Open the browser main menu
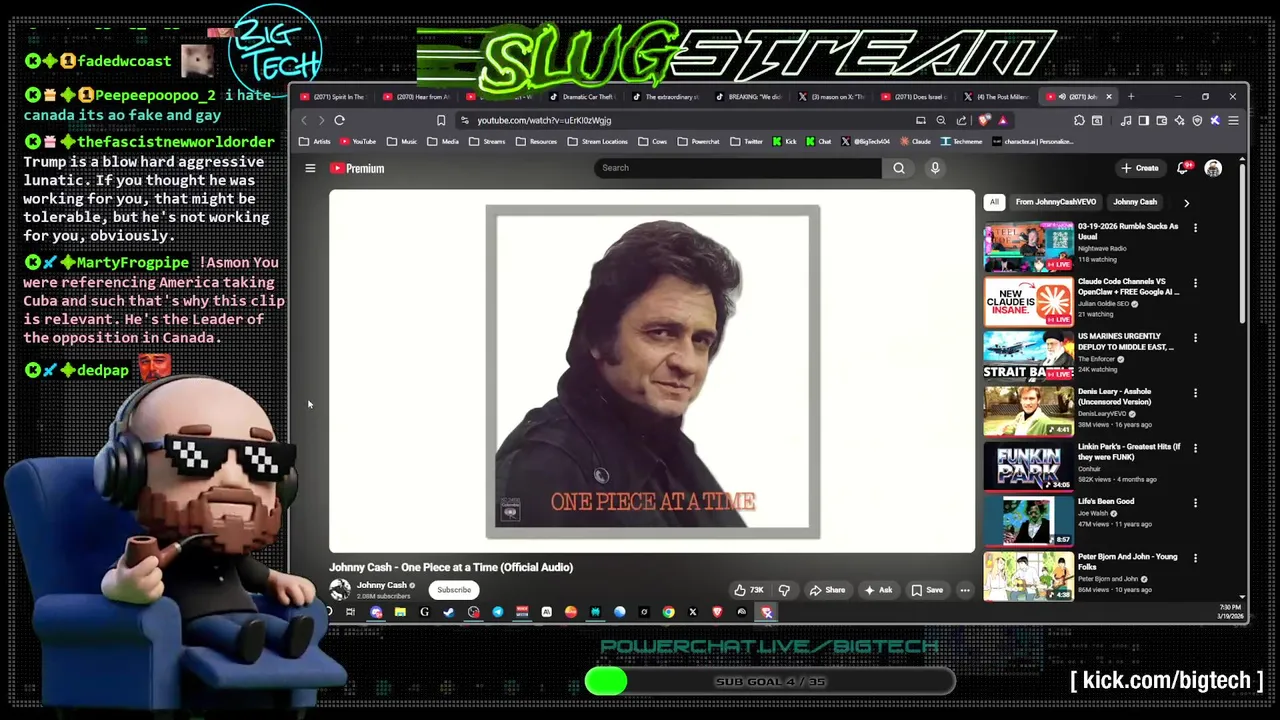The width and height of the screenshot is (1280, 720). click(x=1233, y=120)
